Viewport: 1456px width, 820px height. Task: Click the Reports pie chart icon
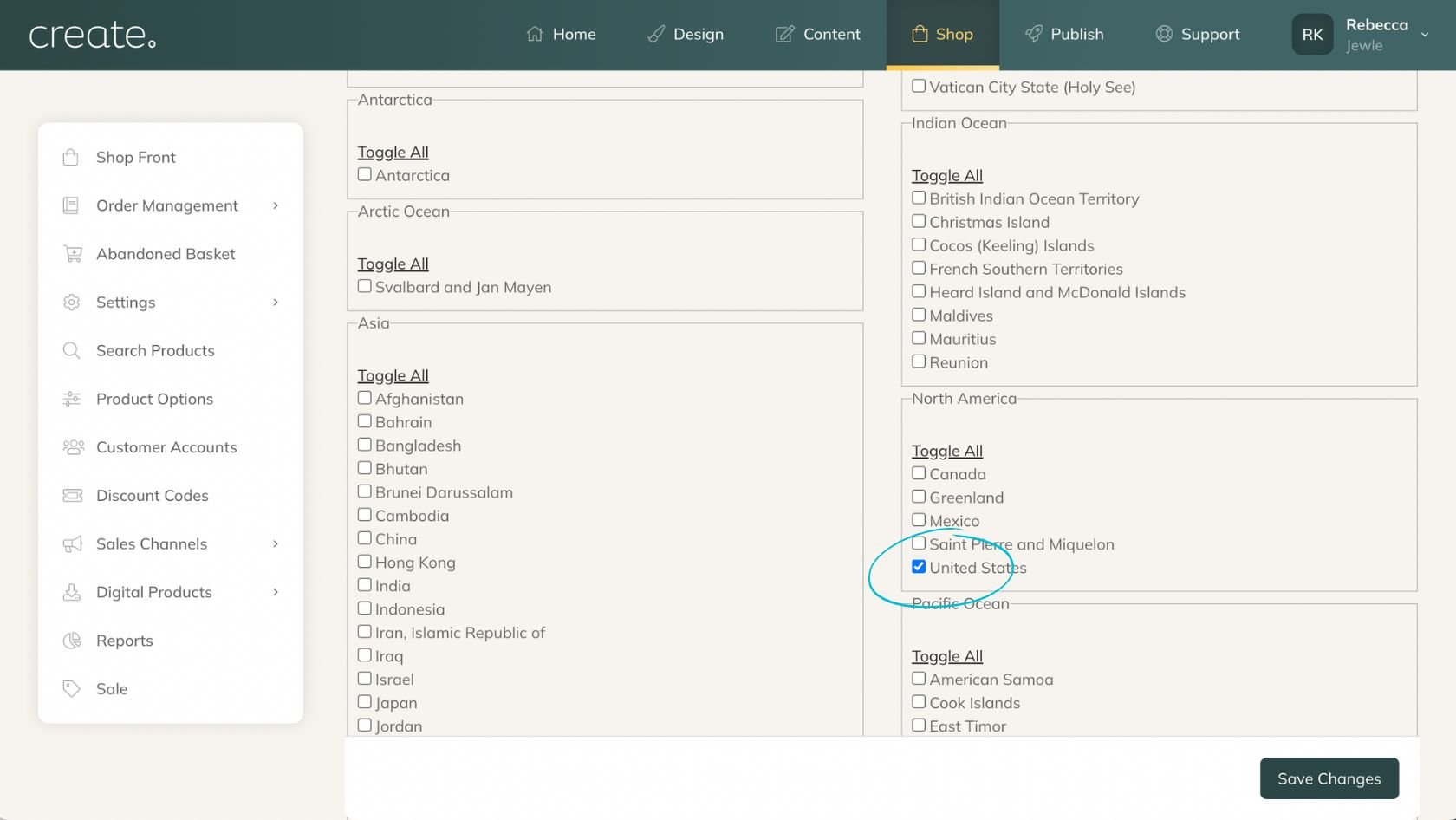coord(72,641)
